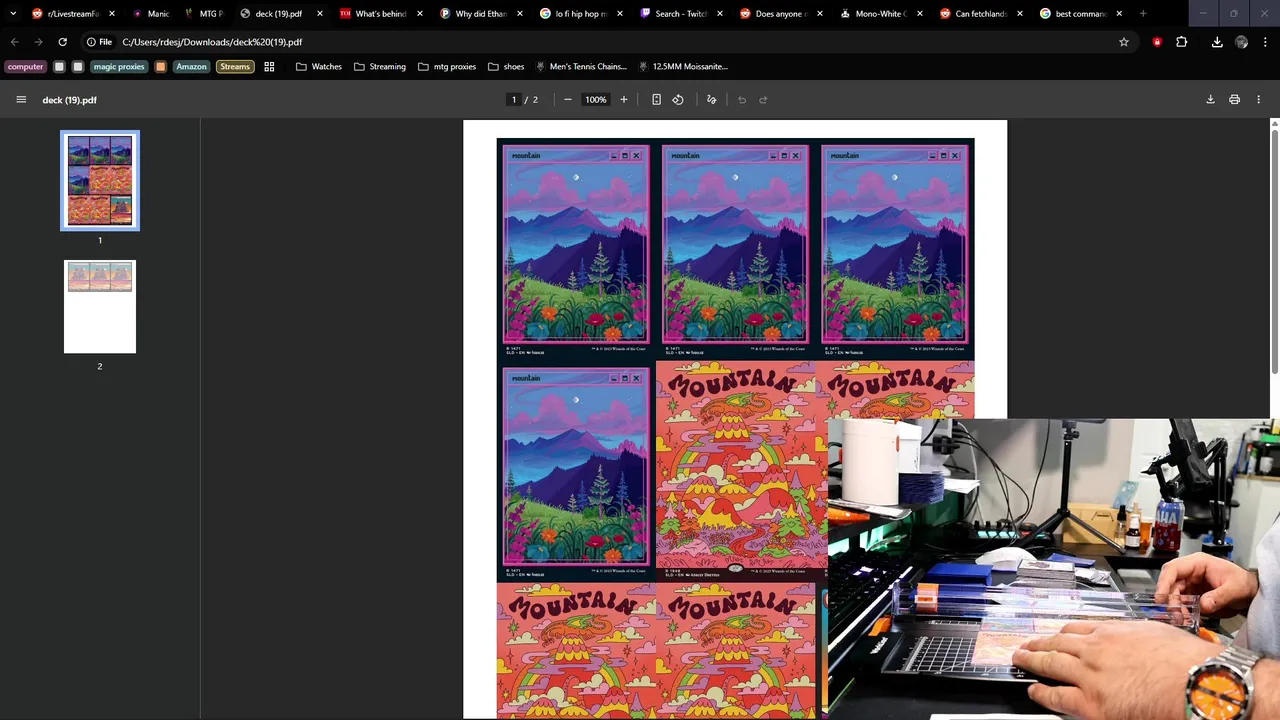Rotate the PDF counterclockwise

[x=678, y=100]
